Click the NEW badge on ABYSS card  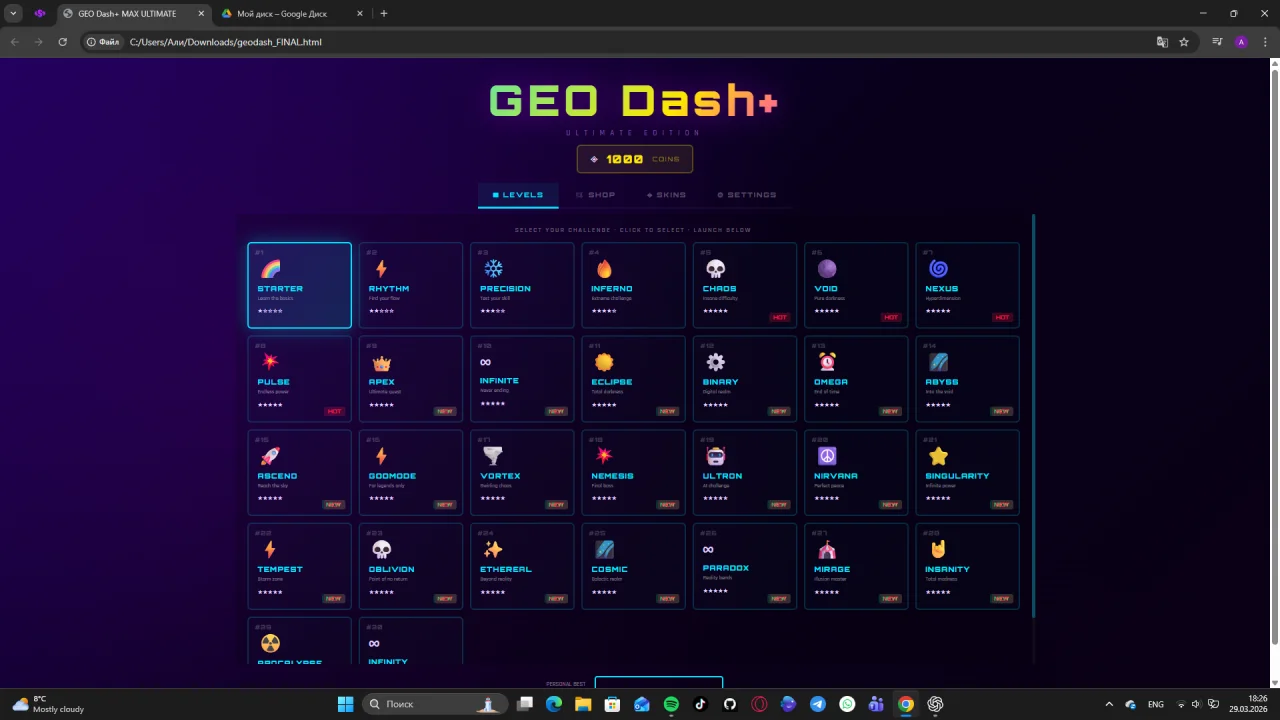pyautogui.click(x=1001, y=411)
